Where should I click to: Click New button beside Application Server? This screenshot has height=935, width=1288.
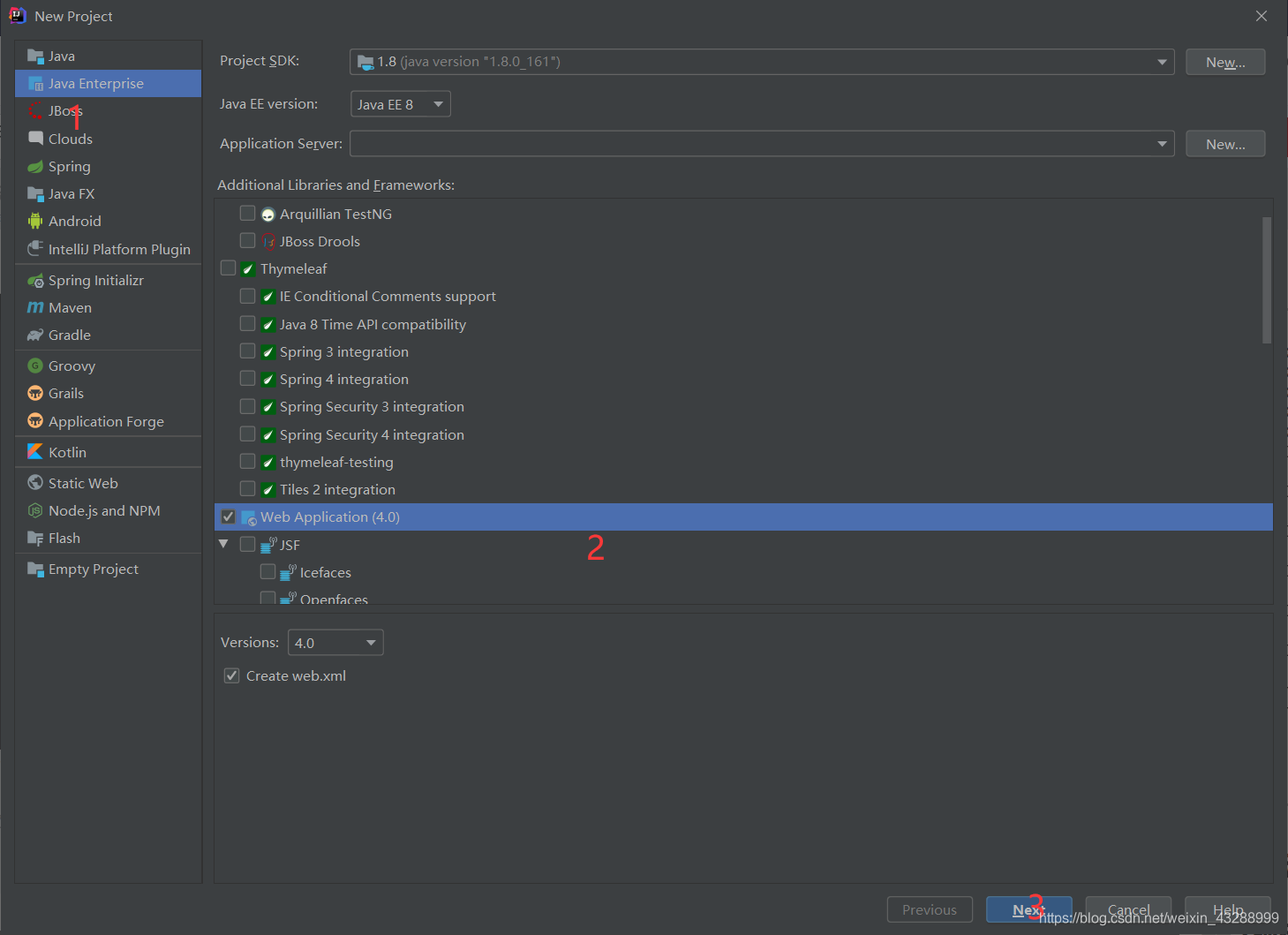[1225, 144]
